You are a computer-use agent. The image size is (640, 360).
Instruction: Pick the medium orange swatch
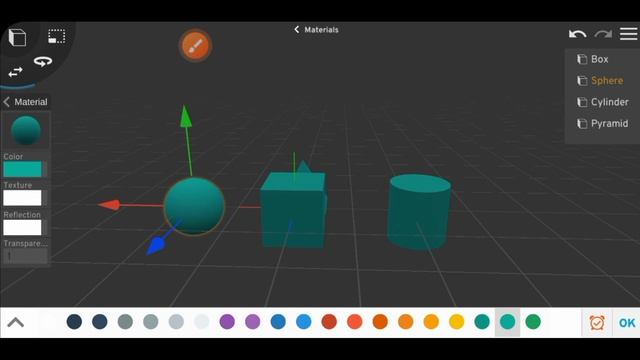pyautogui.click(x=406, y=322)
